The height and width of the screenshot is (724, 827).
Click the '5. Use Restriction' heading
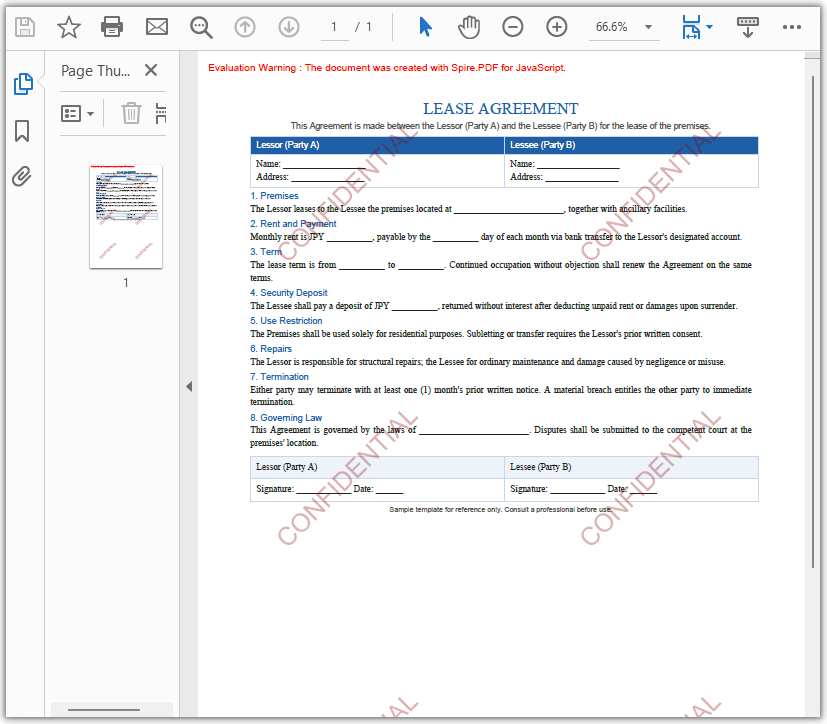pyautogui.click(x=286, y=321)
